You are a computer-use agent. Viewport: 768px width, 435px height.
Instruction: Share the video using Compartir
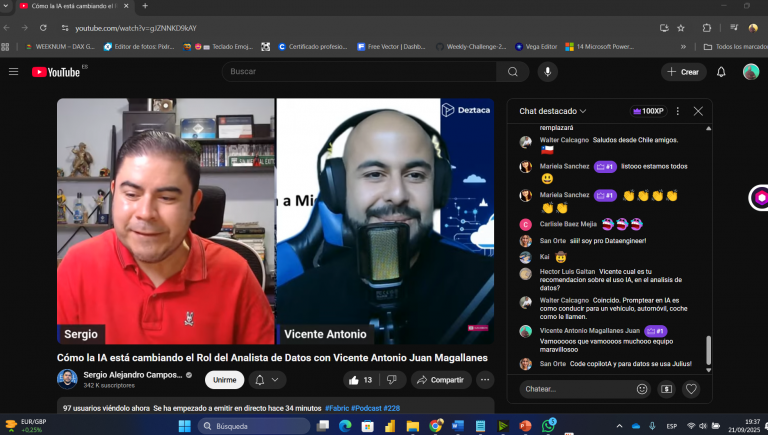pyautogui.click(x=440, y=380)
